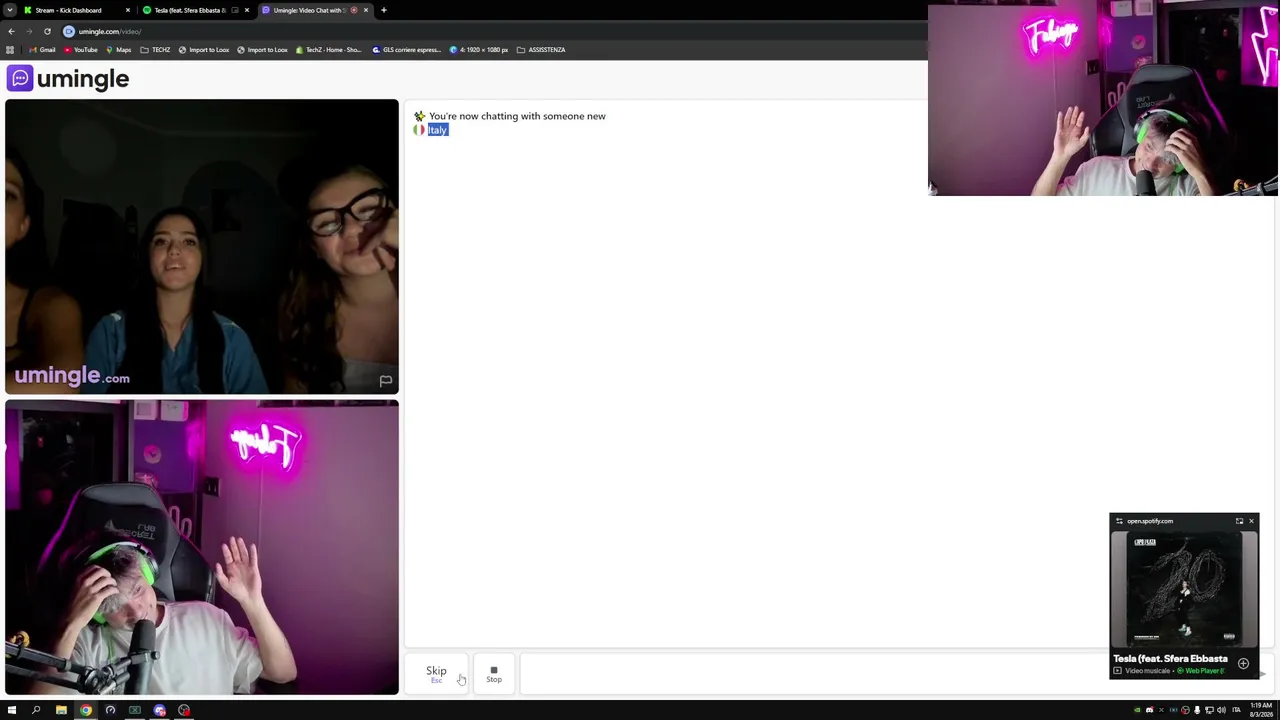Expand the tab search dropdown
Image resolution: width=1280 pixels, height=720 pixels.
9,10
